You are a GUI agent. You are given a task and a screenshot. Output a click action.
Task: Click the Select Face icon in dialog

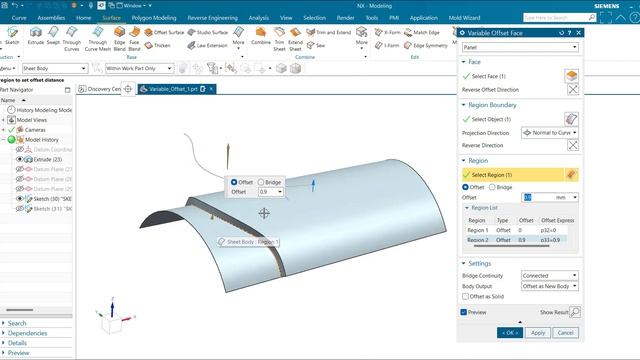pos(571,76)
